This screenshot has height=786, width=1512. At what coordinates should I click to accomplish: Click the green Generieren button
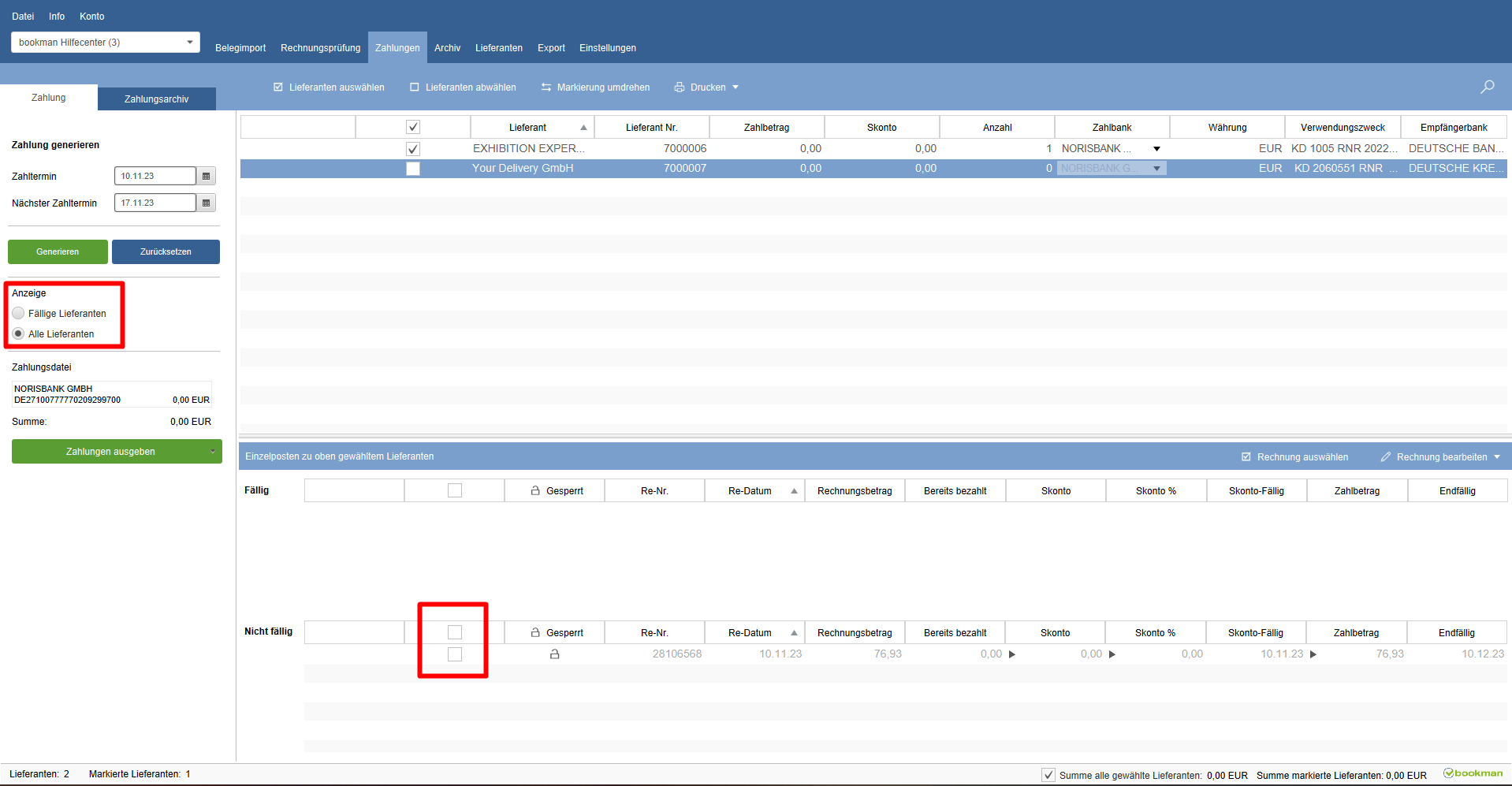coord(58,251)
